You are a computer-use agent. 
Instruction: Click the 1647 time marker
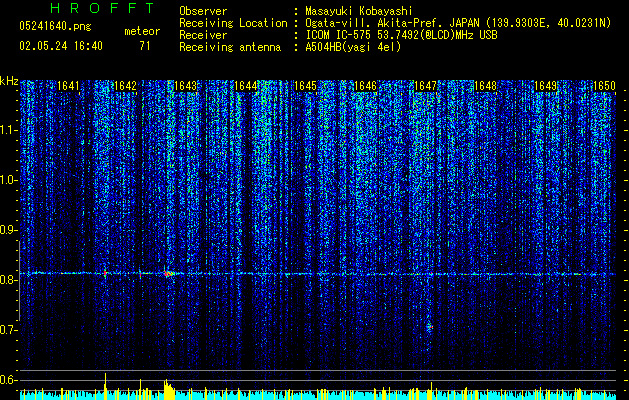[425, 86]
